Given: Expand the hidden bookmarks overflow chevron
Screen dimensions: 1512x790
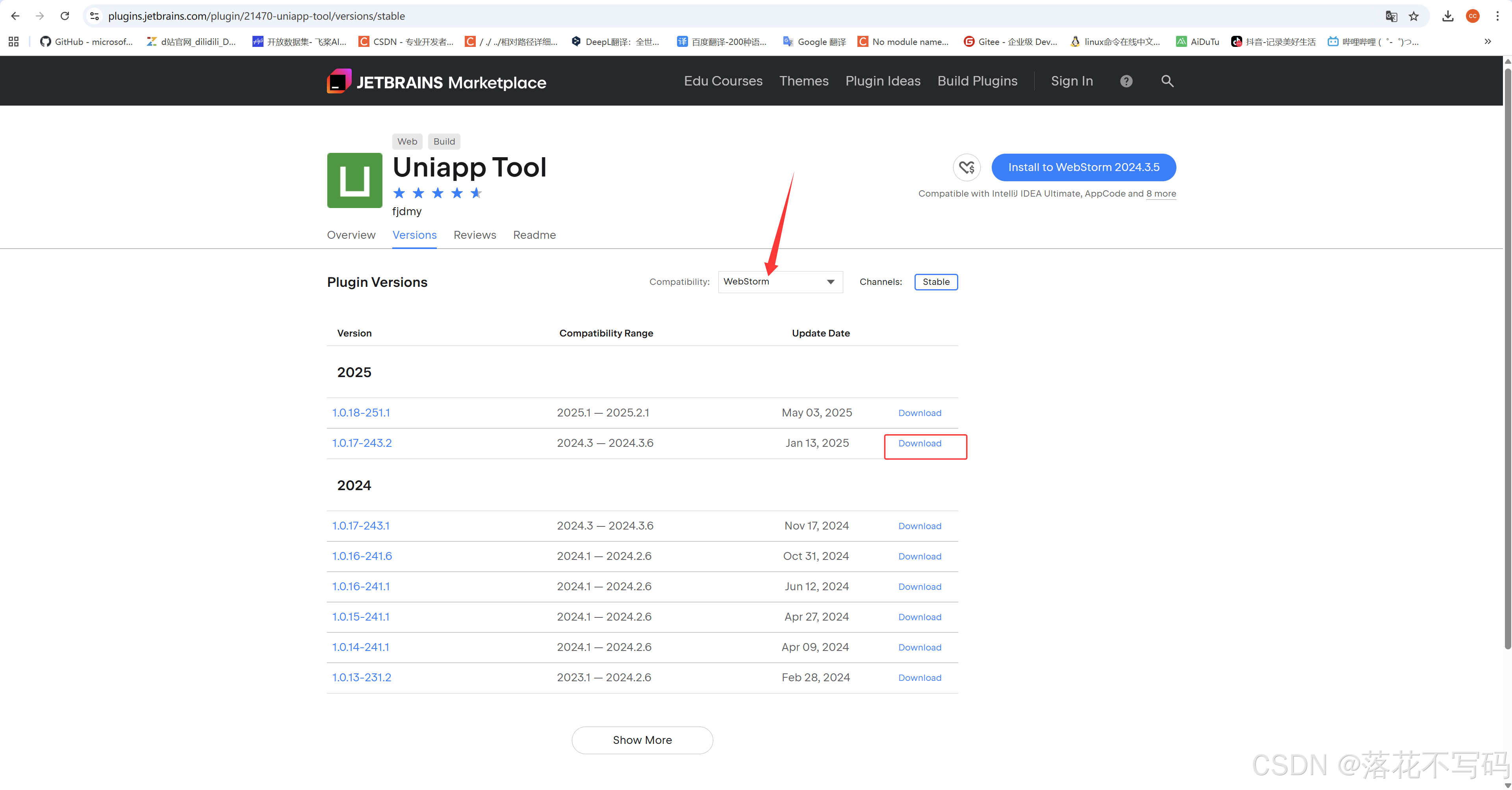Looking at the screenshot, I should pyautogui.click(x=1487, y=41).
